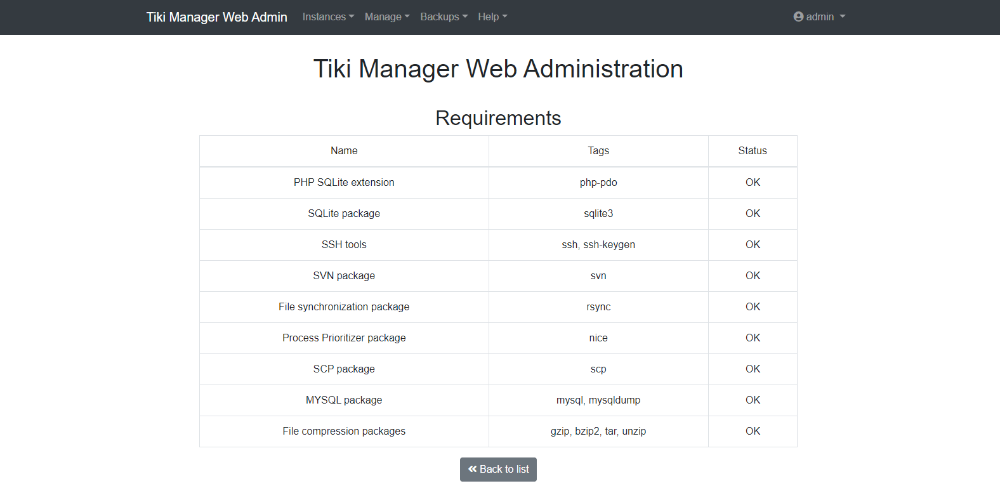The width and height of the screenshot is (1000, 498).
Task: Select the File synchronization package row
Action: tap(498, 307)
